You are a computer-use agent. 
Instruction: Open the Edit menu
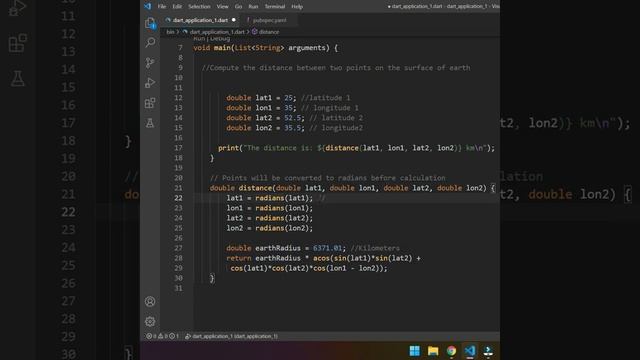[x=177, y=7]
